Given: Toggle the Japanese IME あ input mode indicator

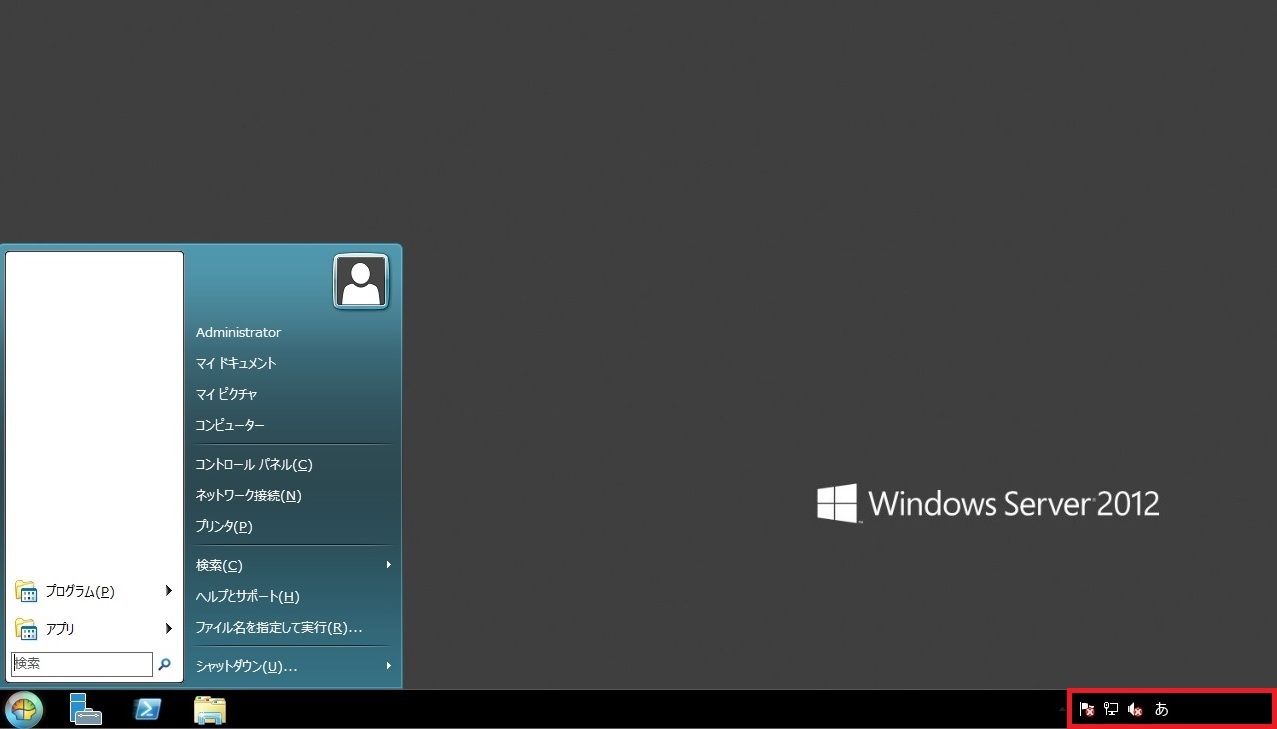Looking at the screenshot, I should click(1161, 709).
